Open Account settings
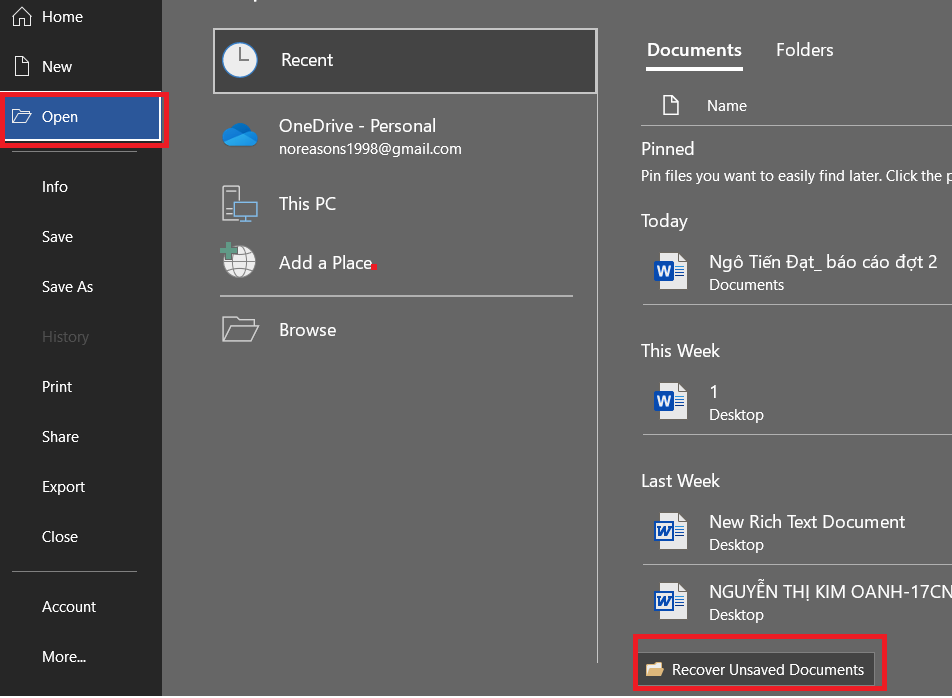Image resolution: width=952 pixels, height=698 pixels. pyautogui.click(x=69, y=606)
